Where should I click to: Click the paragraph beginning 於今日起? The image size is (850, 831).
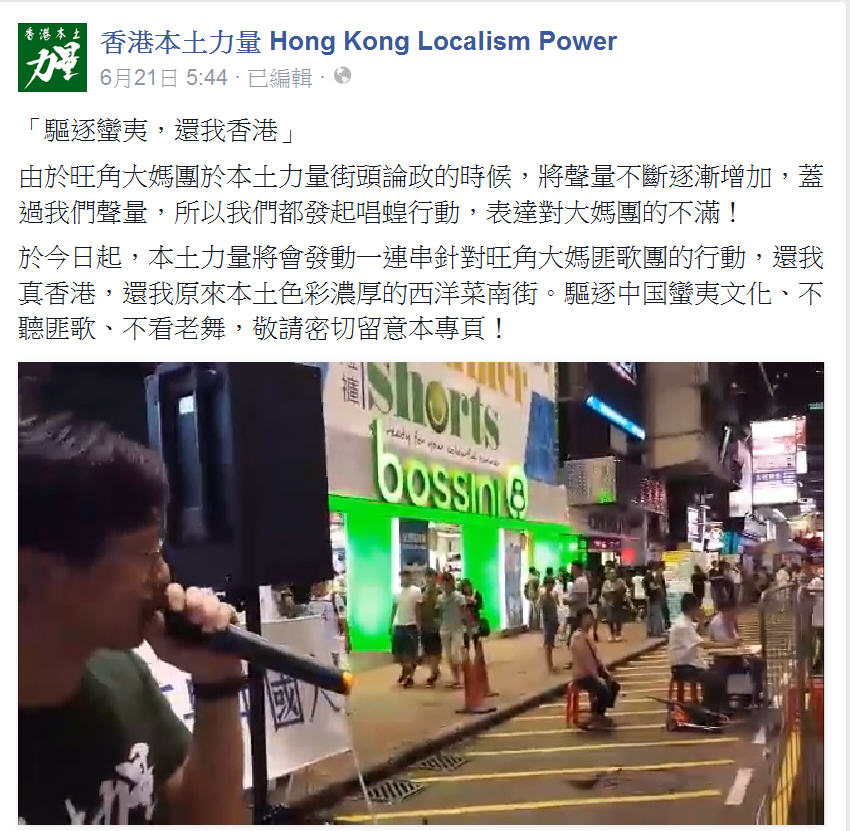(421, 293)
